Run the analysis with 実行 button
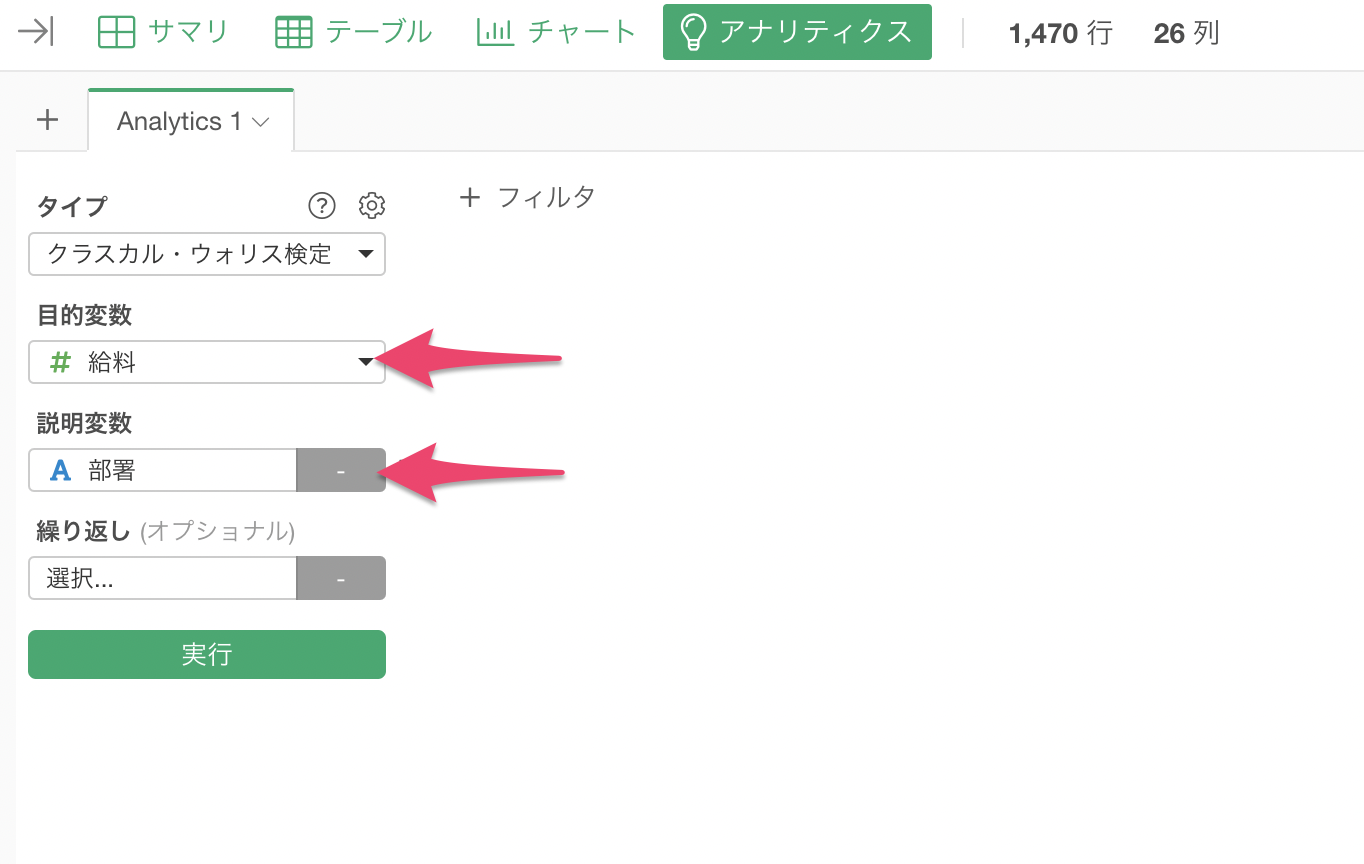This screenshot has width=1364, height=864. pyautogui.click(x=207, y=654)
